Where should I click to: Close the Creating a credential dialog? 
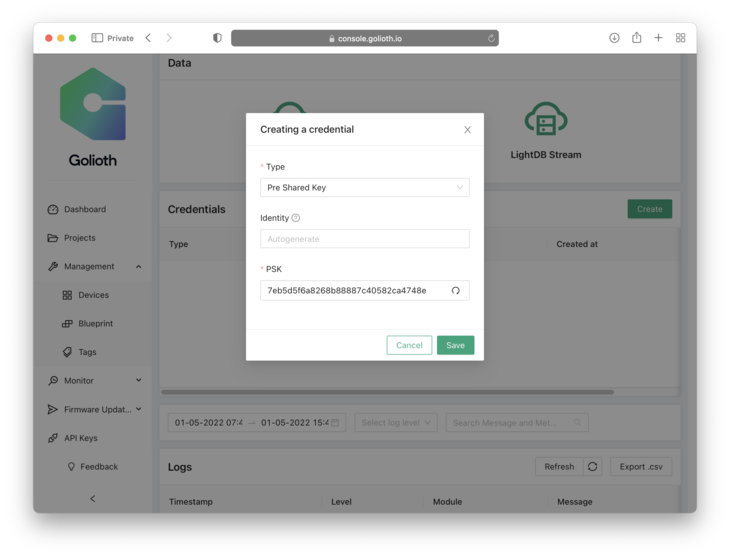467,129
